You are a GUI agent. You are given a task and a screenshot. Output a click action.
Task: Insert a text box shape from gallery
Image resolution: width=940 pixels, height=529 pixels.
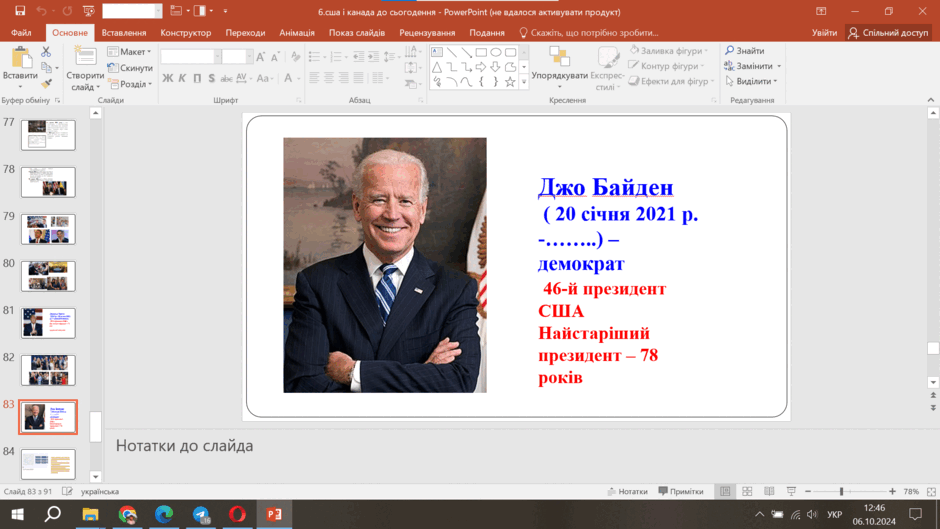(x=437, y=52)
